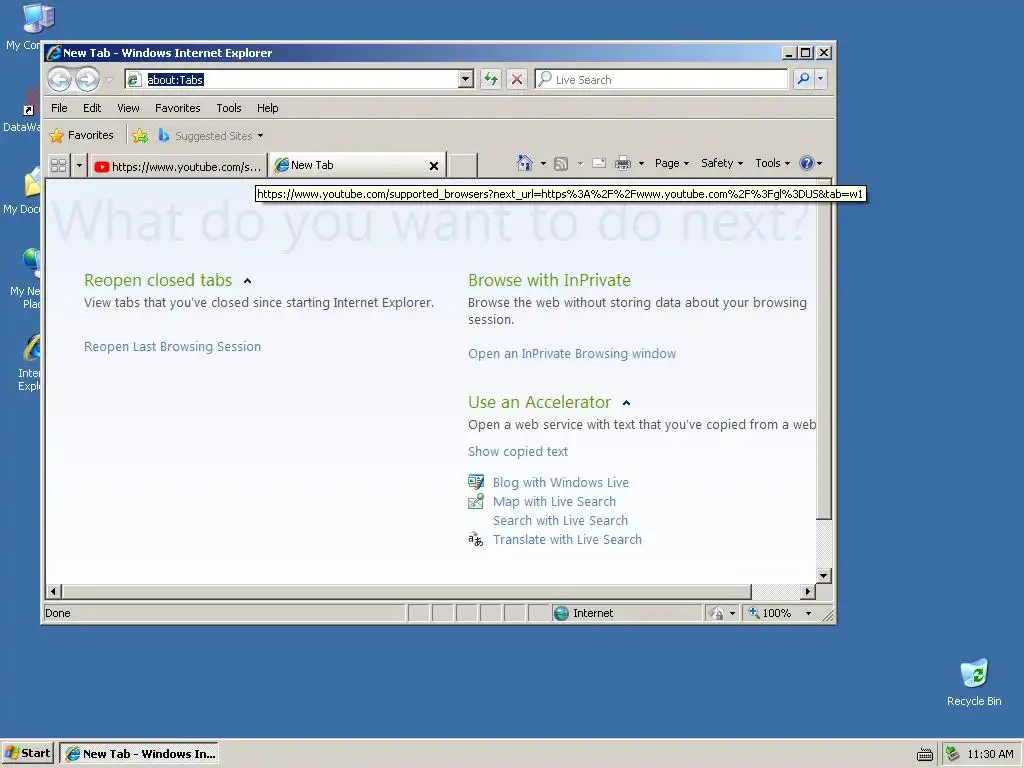The image size is (1024, 768).
Task: Open the Tools menu in menu bar
Action: [229, 108]
